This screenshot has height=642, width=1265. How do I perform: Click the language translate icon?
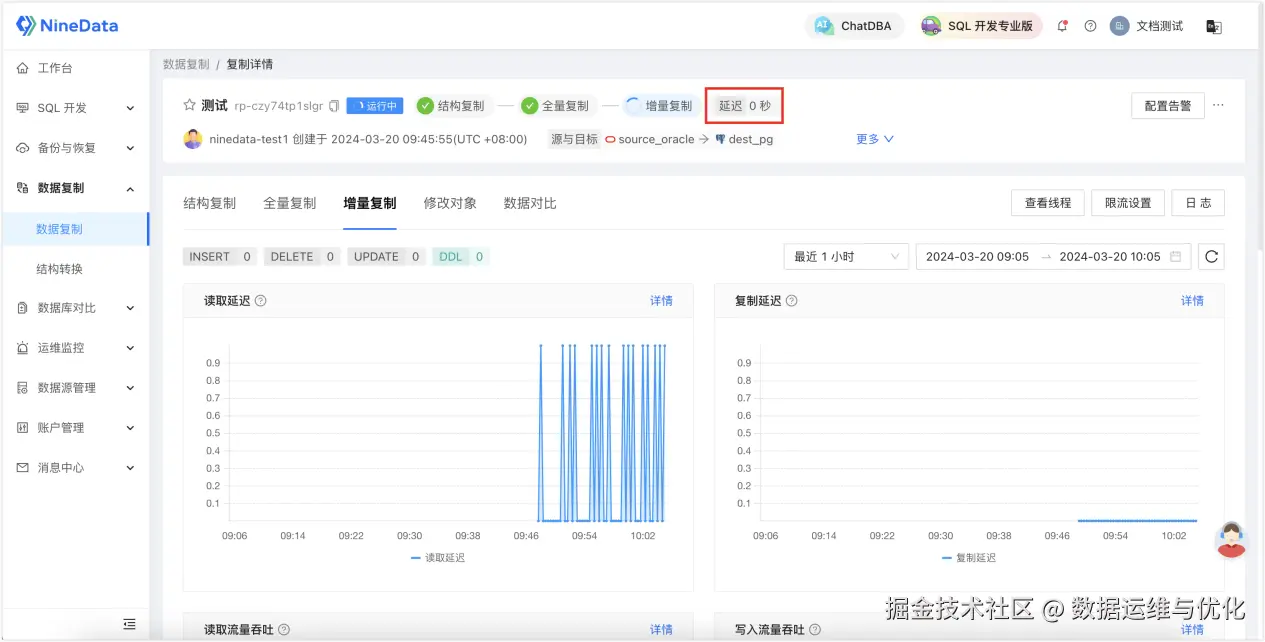point(1214,26)
